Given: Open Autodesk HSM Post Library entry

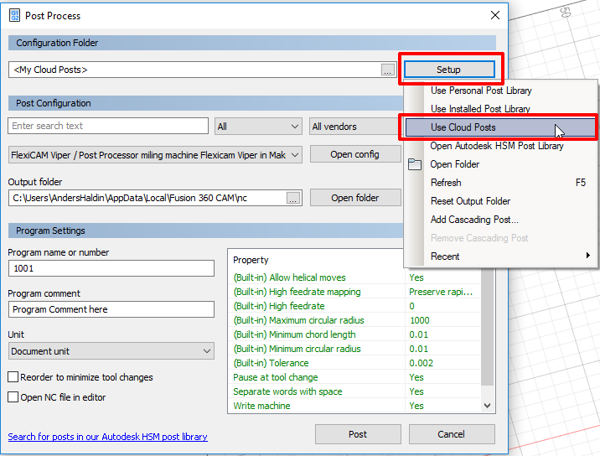Looking at the screenshot, I should [x=496, y=146].
